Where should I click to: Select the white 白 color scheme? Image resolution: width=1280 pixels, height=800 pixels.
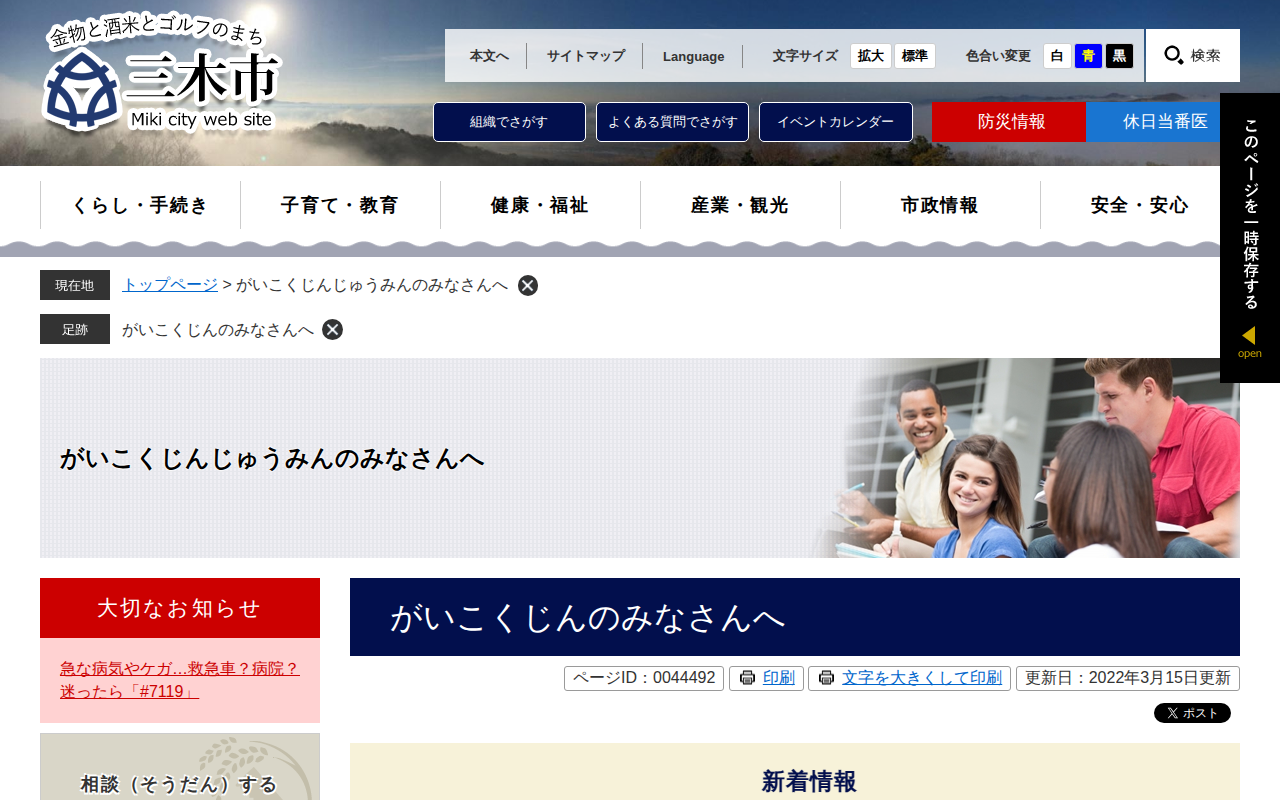coord(1057,56)
